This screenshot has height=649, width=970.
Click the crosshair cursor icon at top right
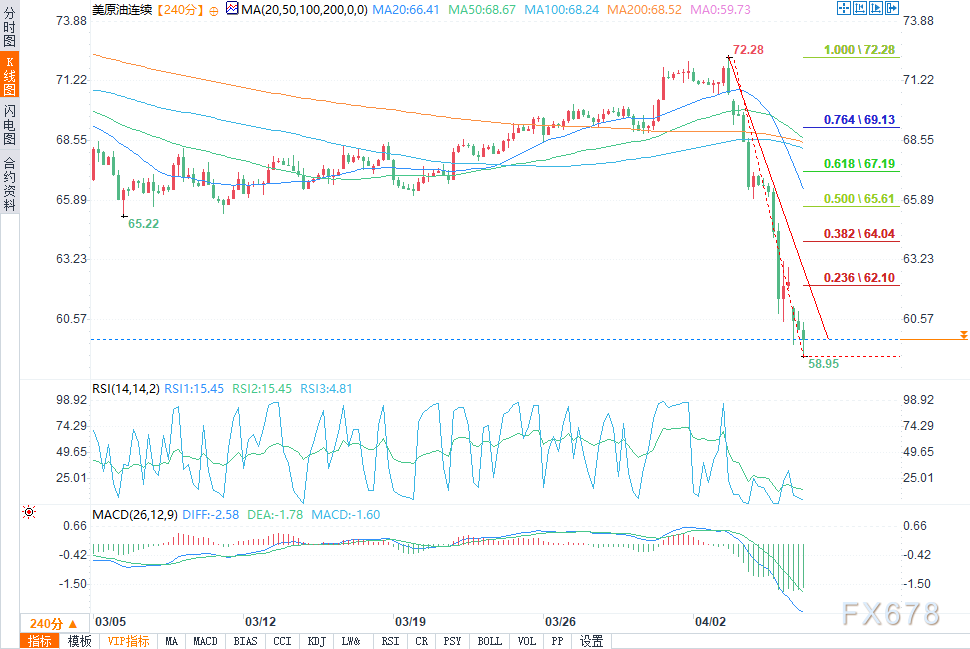coord(845,9)
